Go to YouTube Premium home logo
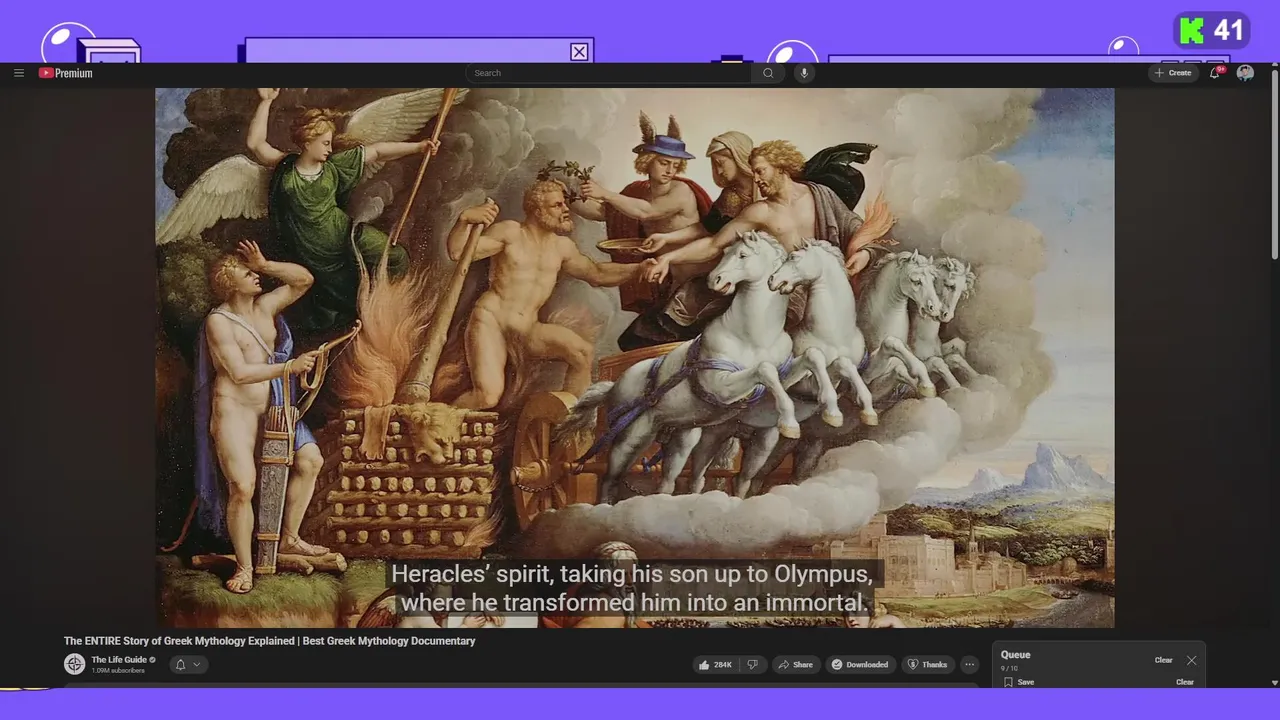The width and height of the screenshot is (1280, 720). click(x=66, y=73)
